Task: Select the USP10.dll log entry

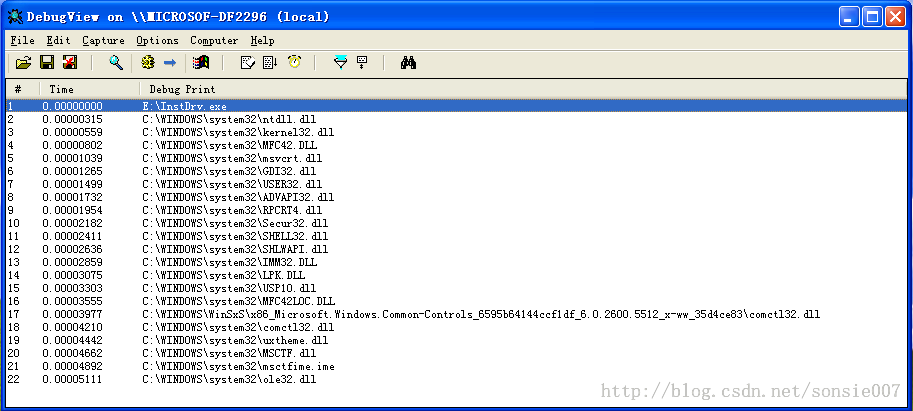Action: (x=456, y=288)
